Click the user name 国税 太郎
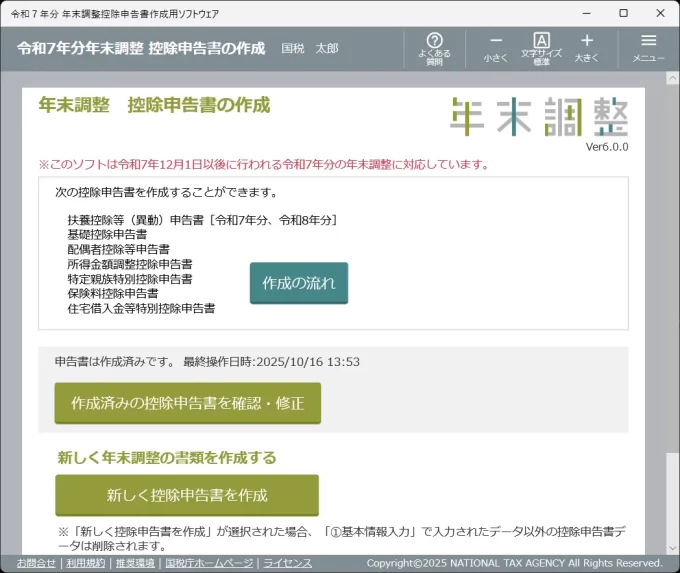 [x=309, y=48]
